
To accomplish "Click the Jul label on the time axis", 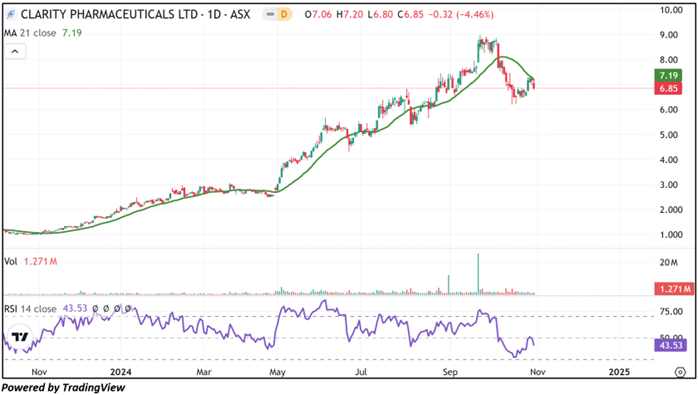I will 361,372.
